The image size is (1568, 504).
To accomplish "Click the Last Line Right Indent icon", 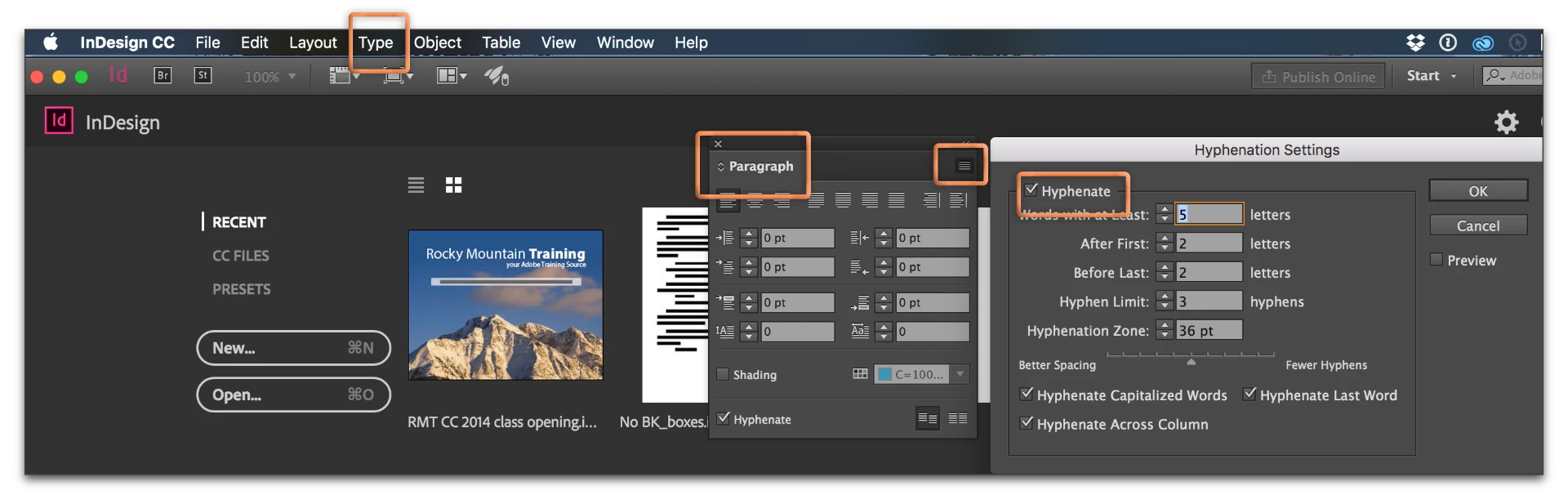I will 859,266.
